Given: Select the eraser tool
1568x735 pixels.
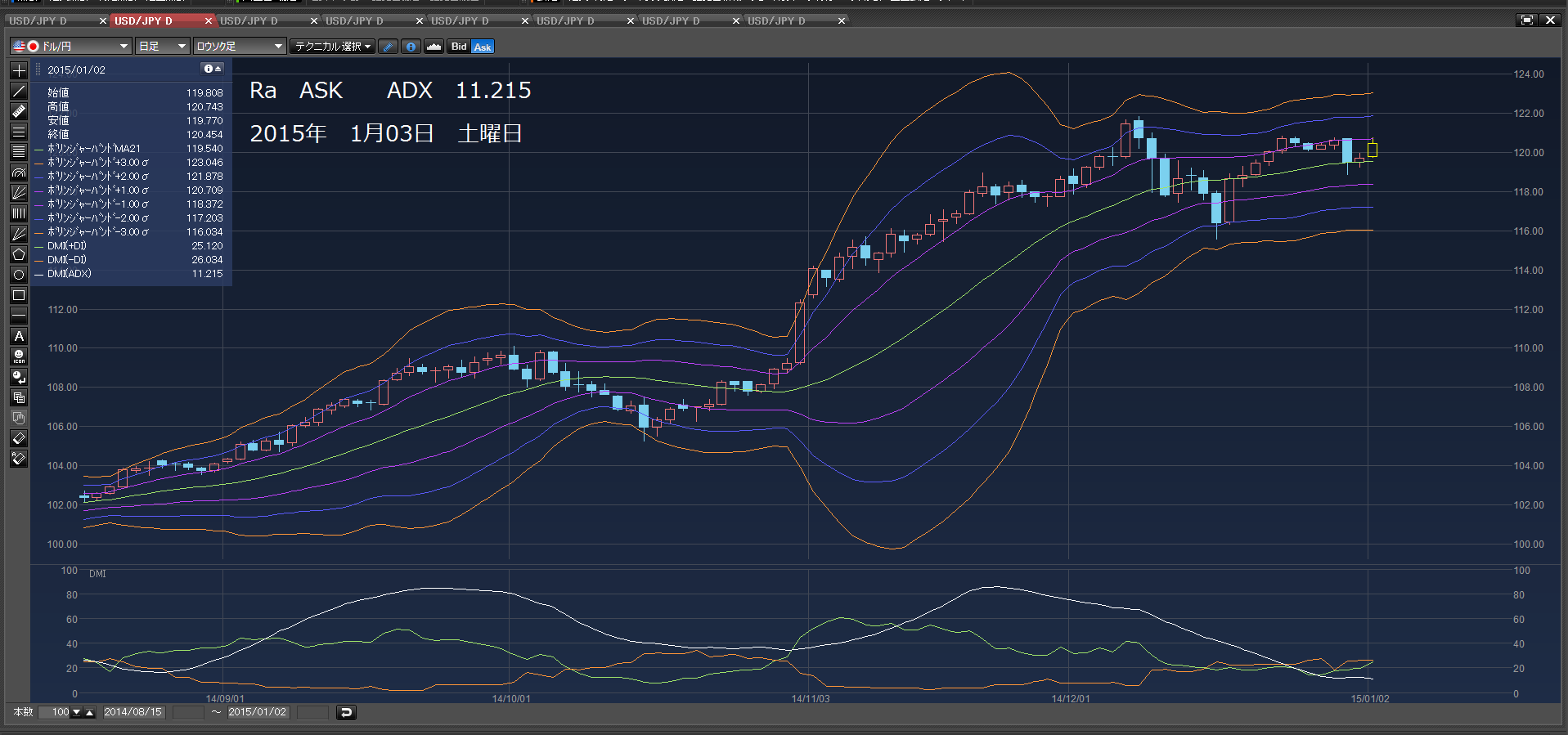Looking at the screenshot, I should click(x=19, y=438).
